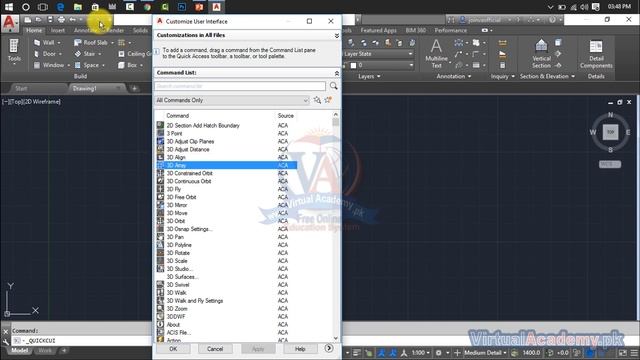The width and height of the screenshot is (640, 360).
Task: Collapse the Command List pane
Action: point(337,73)
